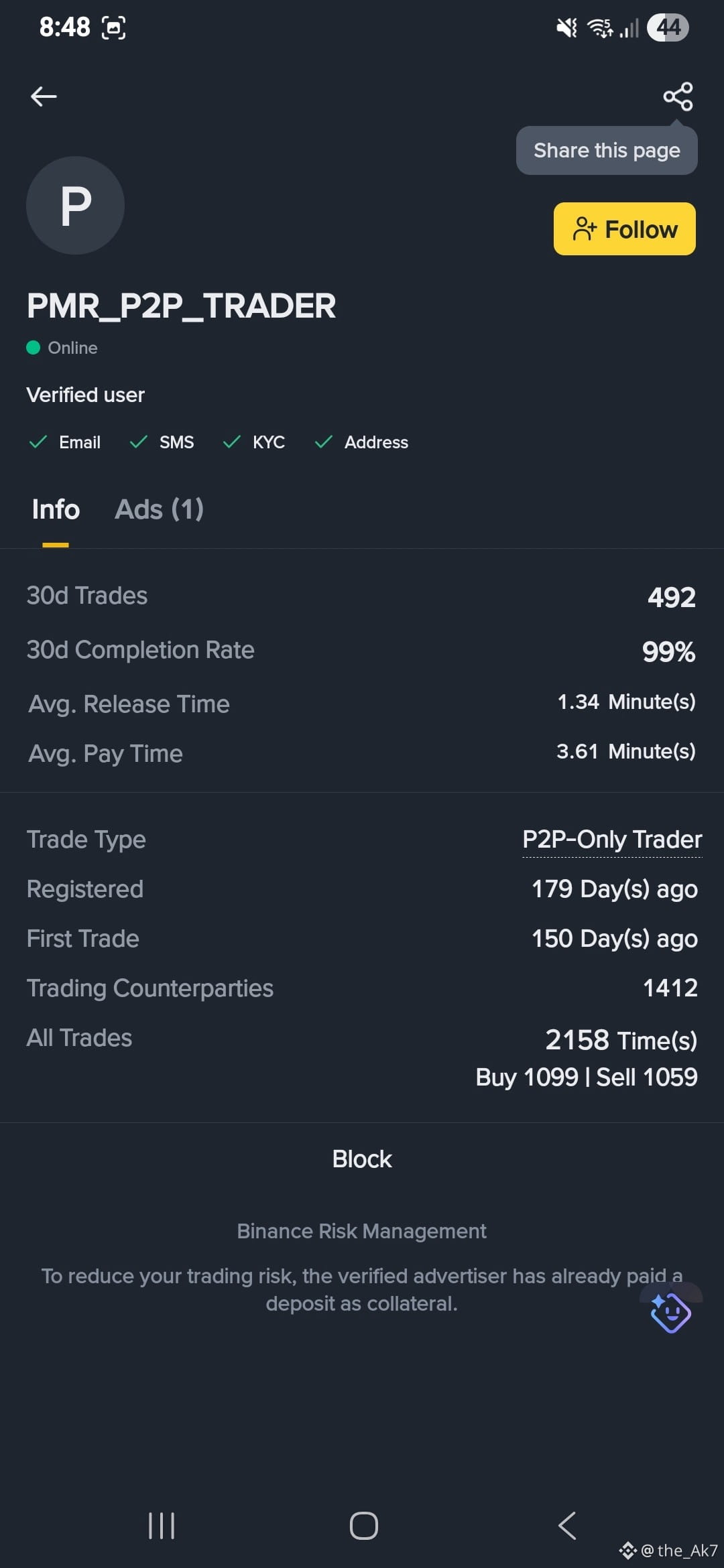Tap the back arrow at top left

tap(44, 96)
